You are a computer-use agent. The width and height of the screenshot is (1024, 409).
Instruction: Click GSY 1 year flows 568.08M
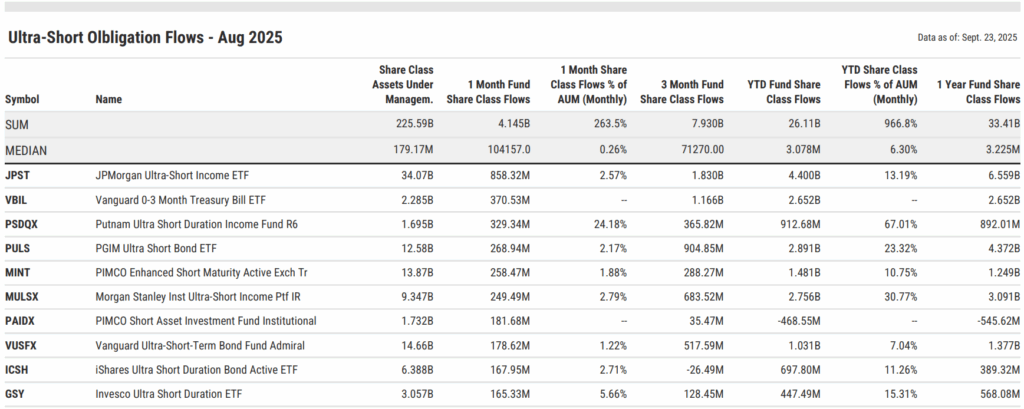pyautogui.click(x=1000, y=394)
